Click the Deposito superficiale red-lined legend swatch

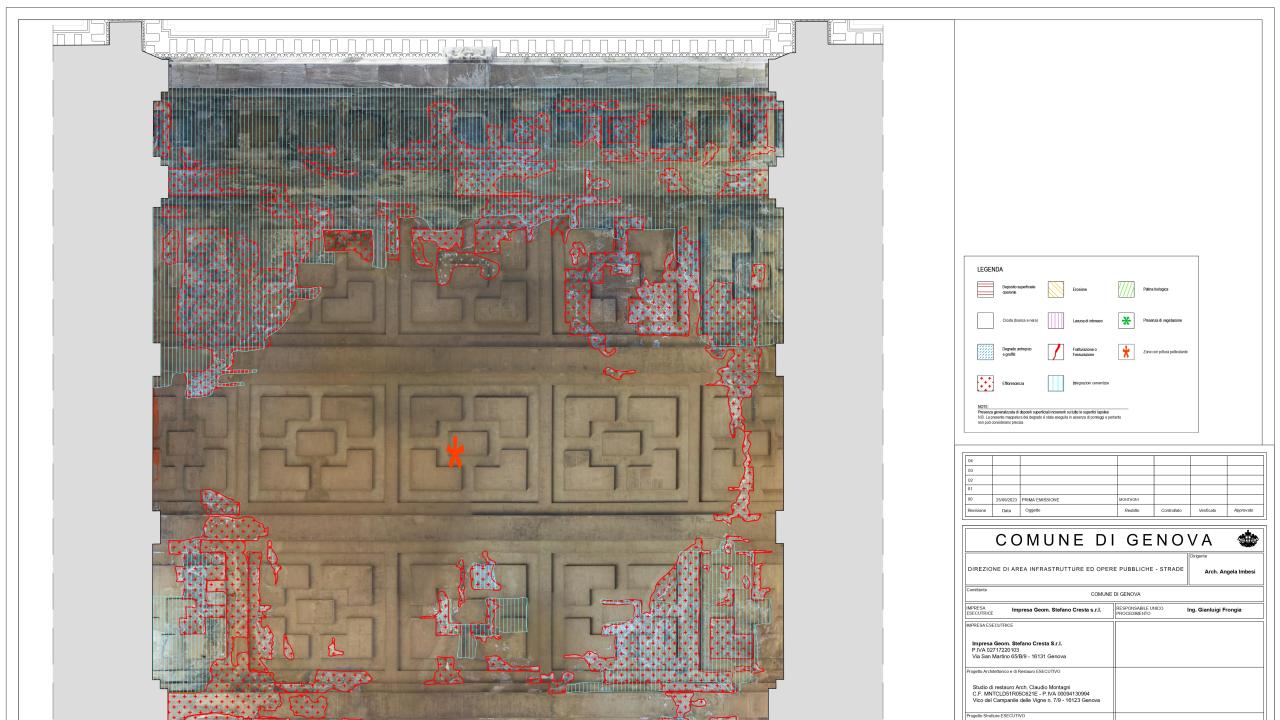(x=985, y=289)
